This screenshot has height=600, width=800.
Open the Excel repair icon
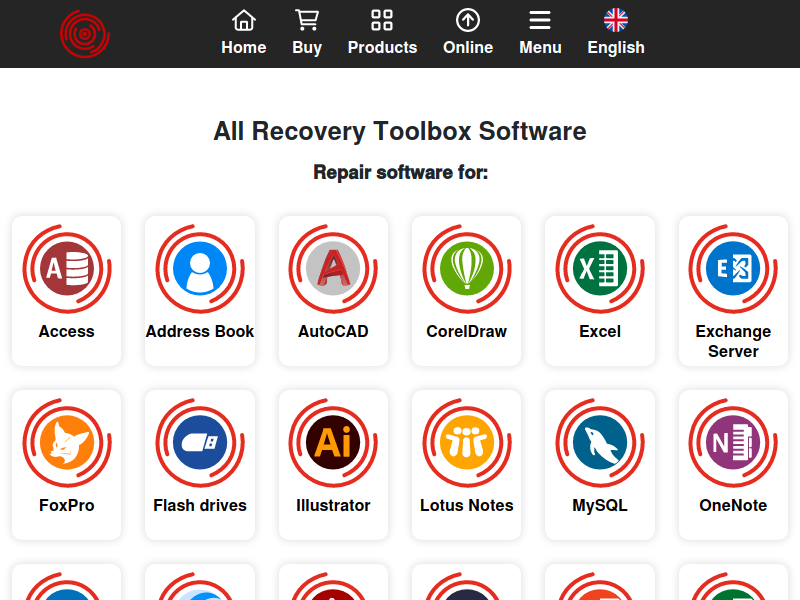pyautogui.click(x=600, y=269)
